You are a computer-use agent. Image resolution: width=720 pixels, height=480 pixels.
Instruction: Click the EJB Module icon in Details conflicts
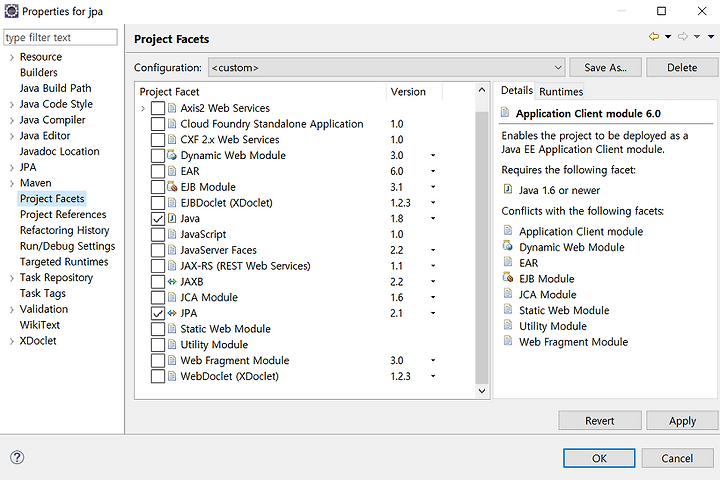(508, 277)
